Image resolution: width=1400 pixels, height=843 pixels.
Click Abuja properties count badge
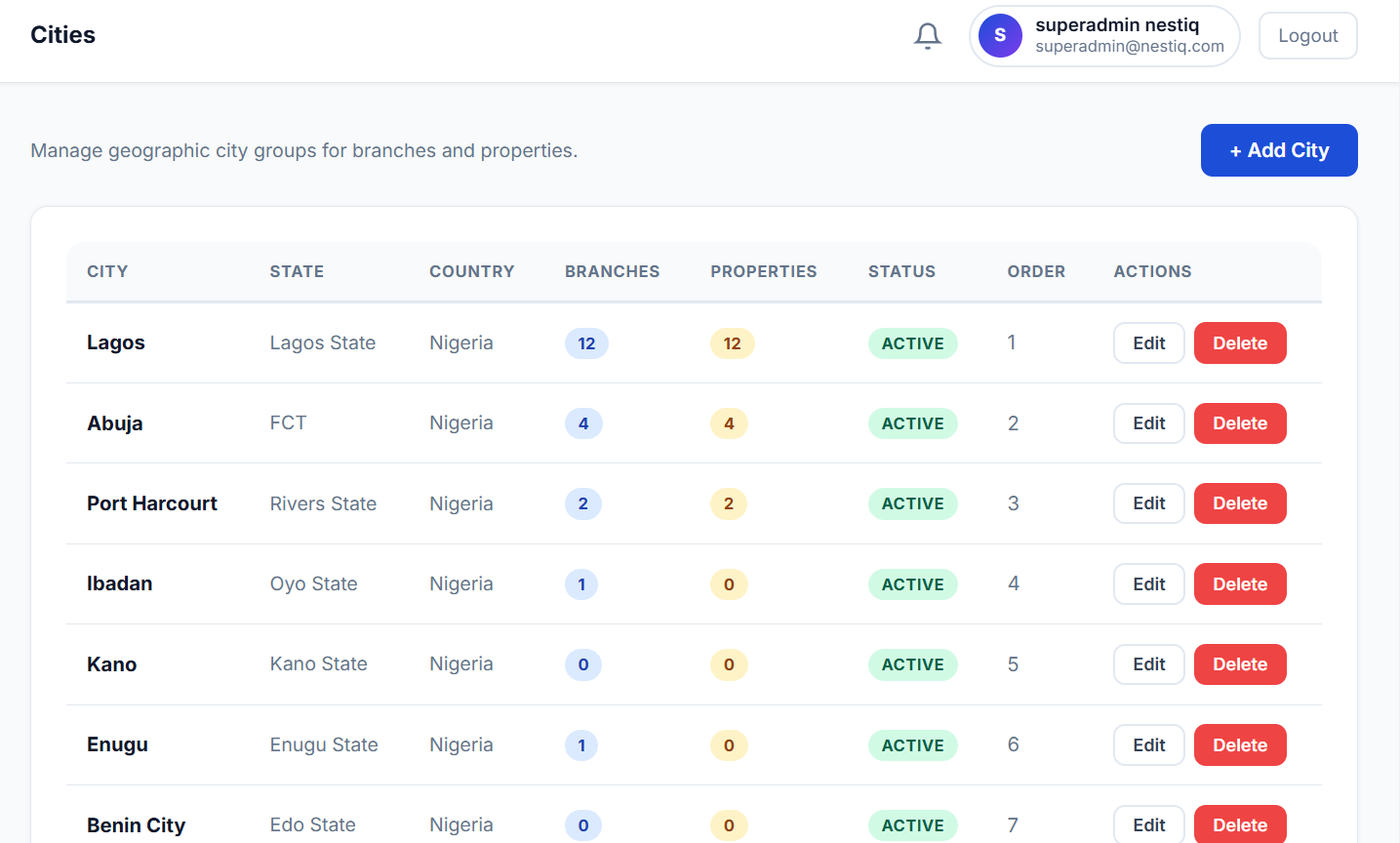click(729, 423)
